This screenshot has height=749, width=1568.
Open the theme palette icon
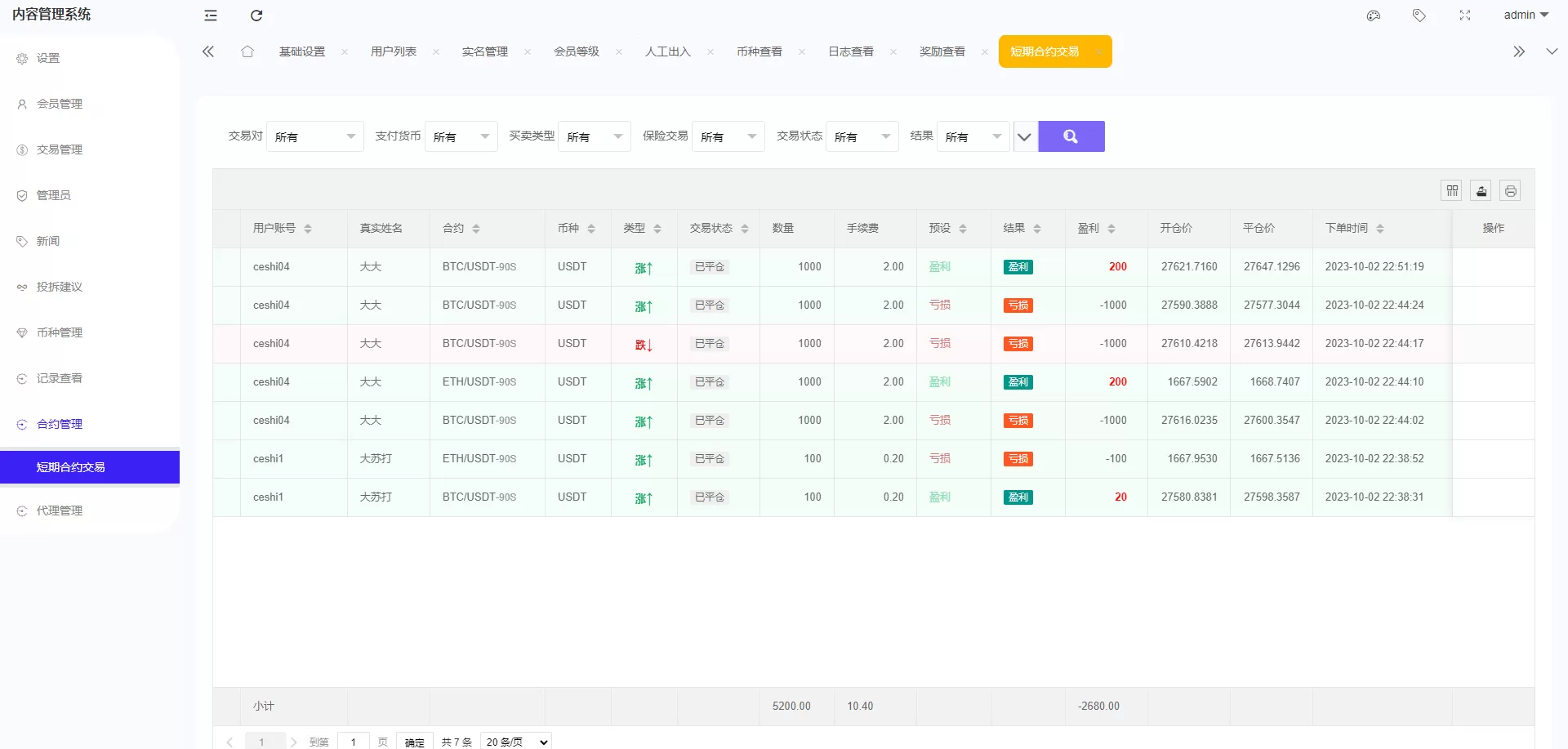(x=1374, y=16)
